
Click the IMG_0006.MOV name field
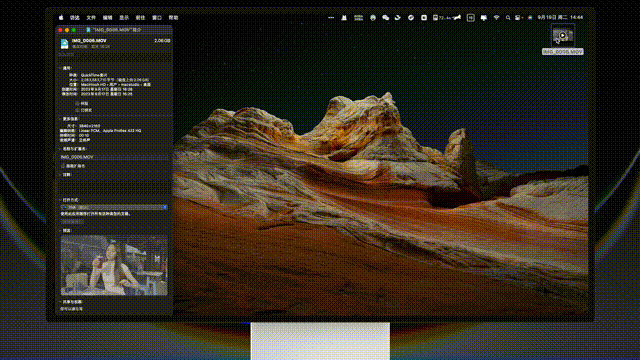[114, 157]
